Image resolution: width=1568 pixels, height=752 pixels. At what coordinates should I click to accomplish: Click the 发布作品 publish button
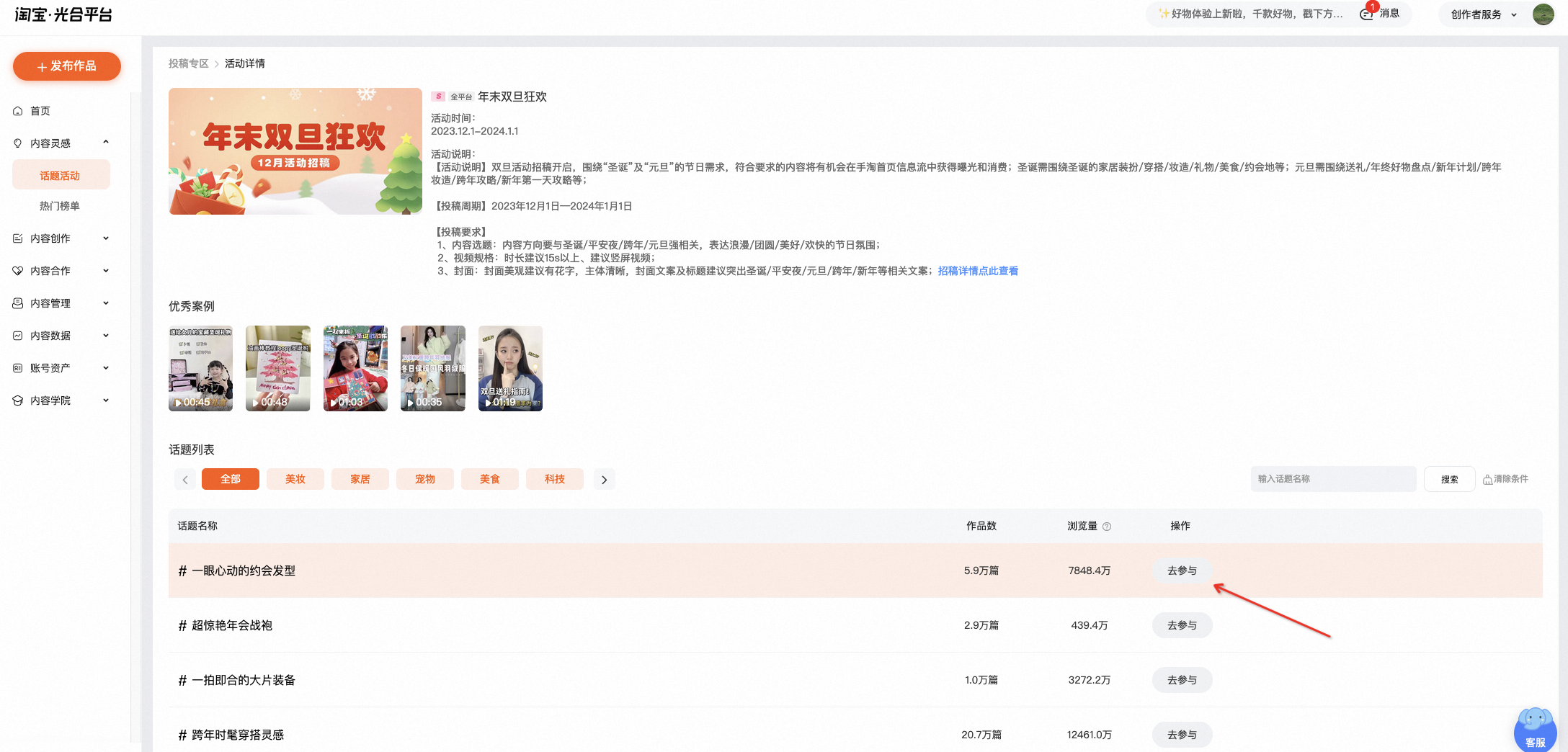point(66,66)
